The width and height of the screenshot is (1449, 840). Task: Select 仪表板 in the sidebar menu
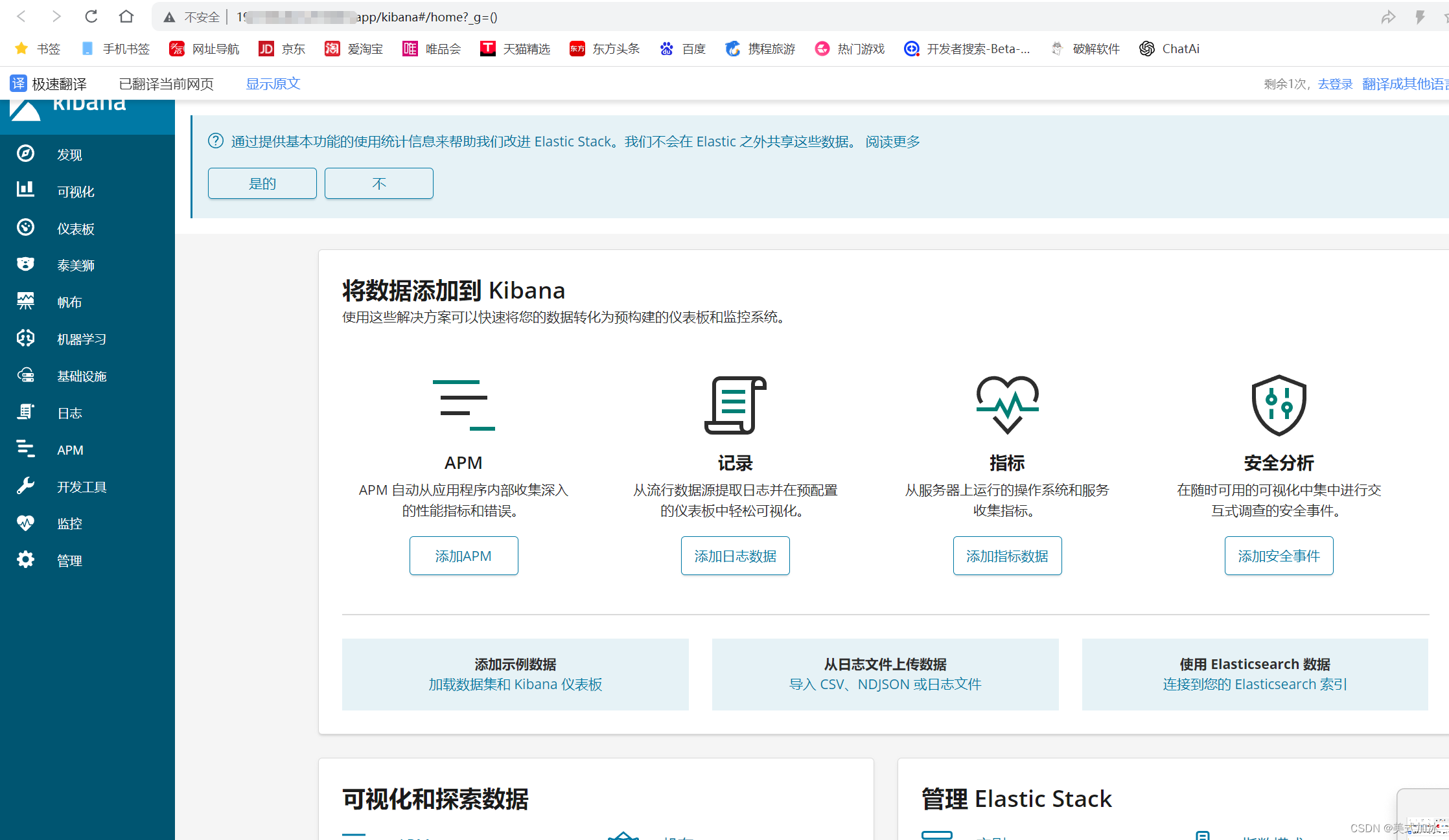pos(76,229)
